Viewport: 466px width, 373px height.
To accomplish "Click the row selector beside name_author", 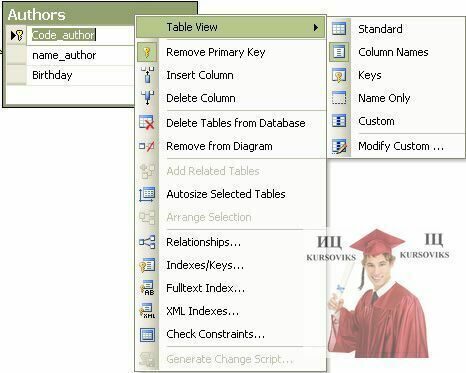I will pos(16,55).
